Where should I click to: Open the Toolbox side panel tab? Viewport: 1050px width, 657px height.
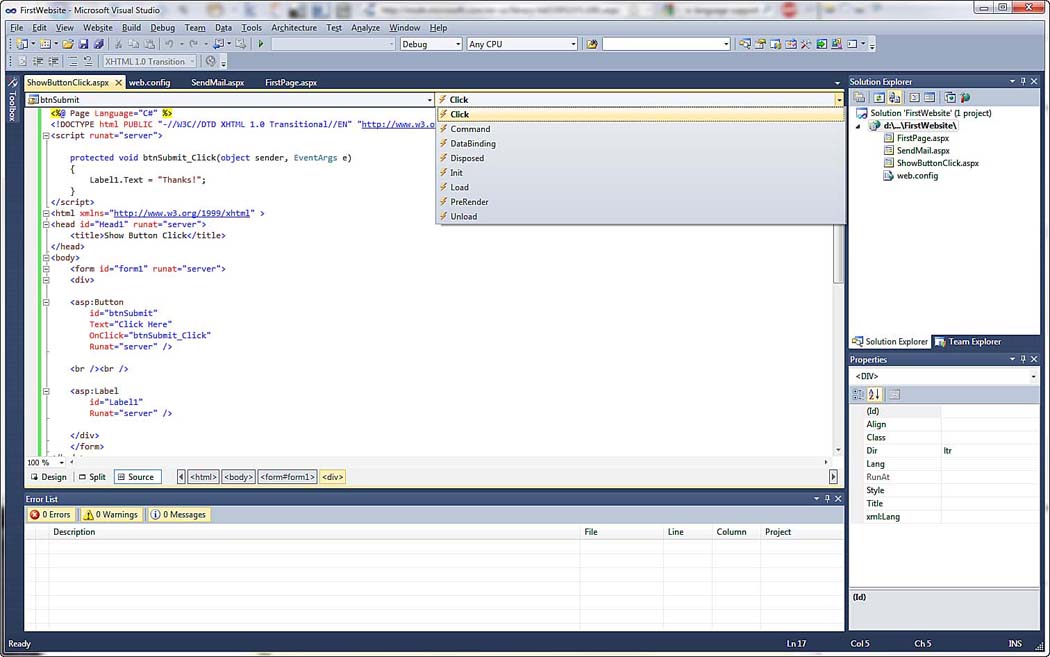(12, 99)
